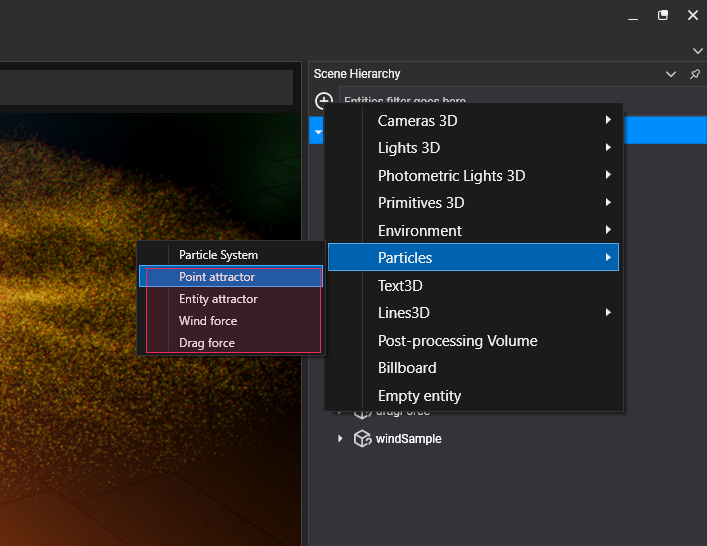Add a Post-processing Volume

coord(457,341)
